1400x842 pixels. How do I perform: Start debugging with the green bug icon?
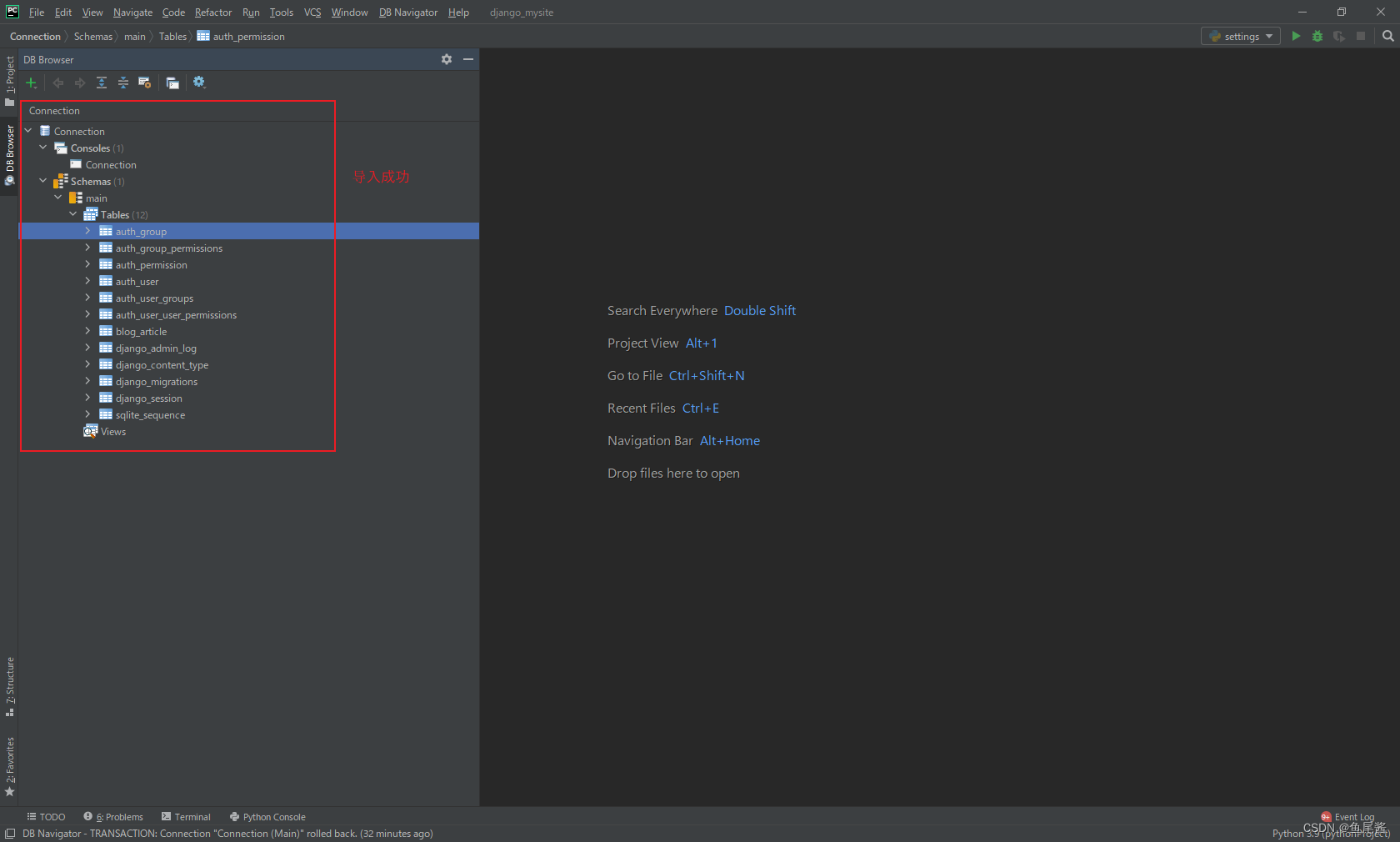pyautogui.click(x=1317, y=36)
